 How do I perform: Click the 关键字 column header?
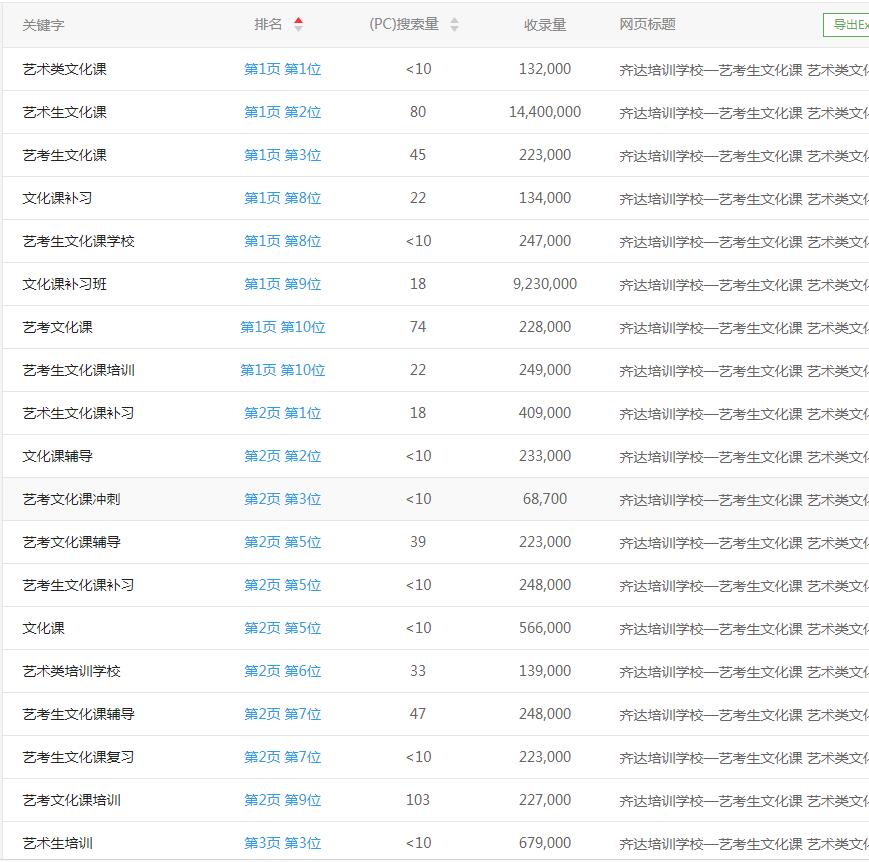coord(43,25)
